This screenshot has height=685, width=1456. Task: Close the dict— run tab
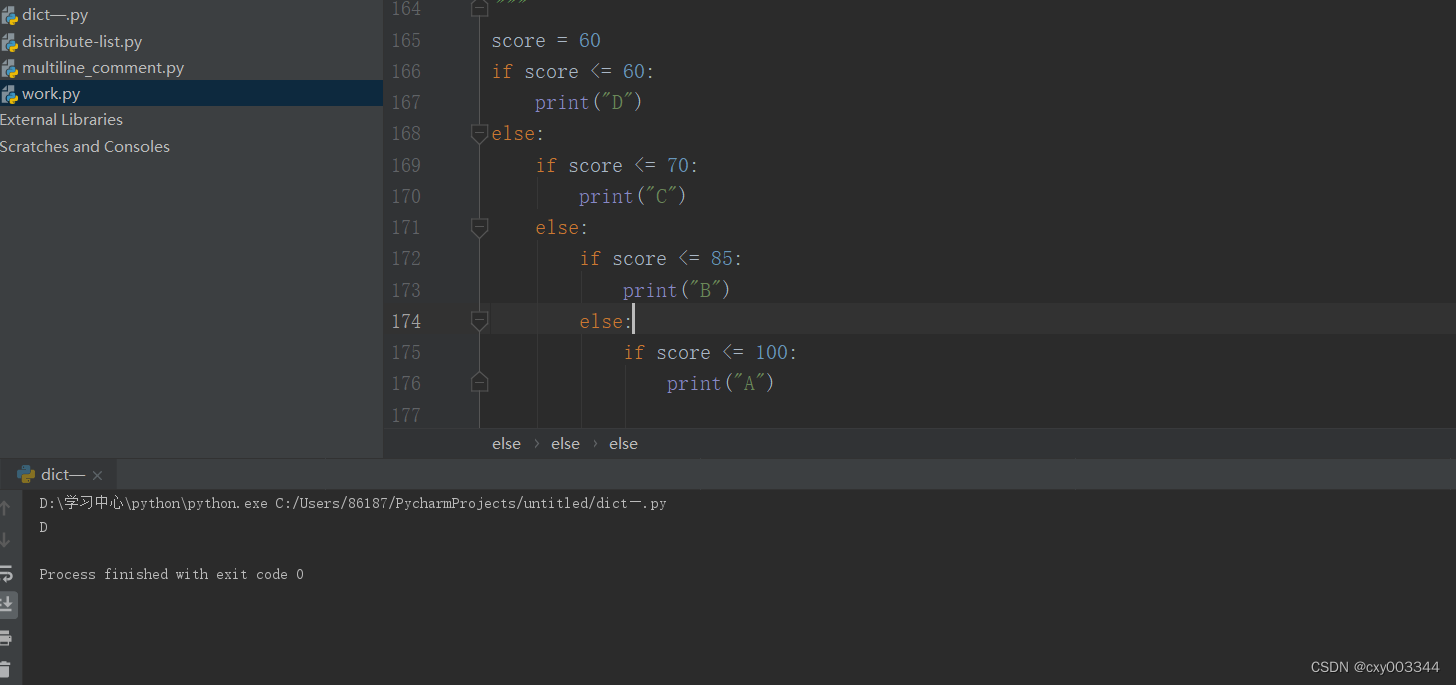(97, 475)
